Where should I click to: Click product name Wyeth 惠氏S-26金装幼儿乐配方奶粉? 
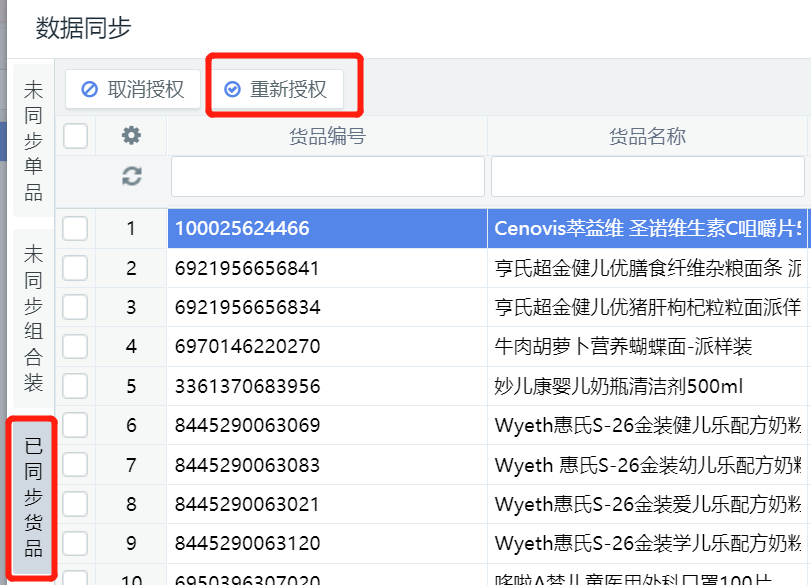(x=648, y=464)
